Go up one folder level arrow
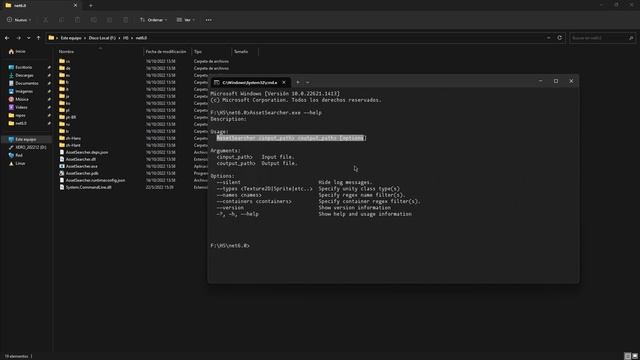 pyautogui.click(x=38, y=38)
